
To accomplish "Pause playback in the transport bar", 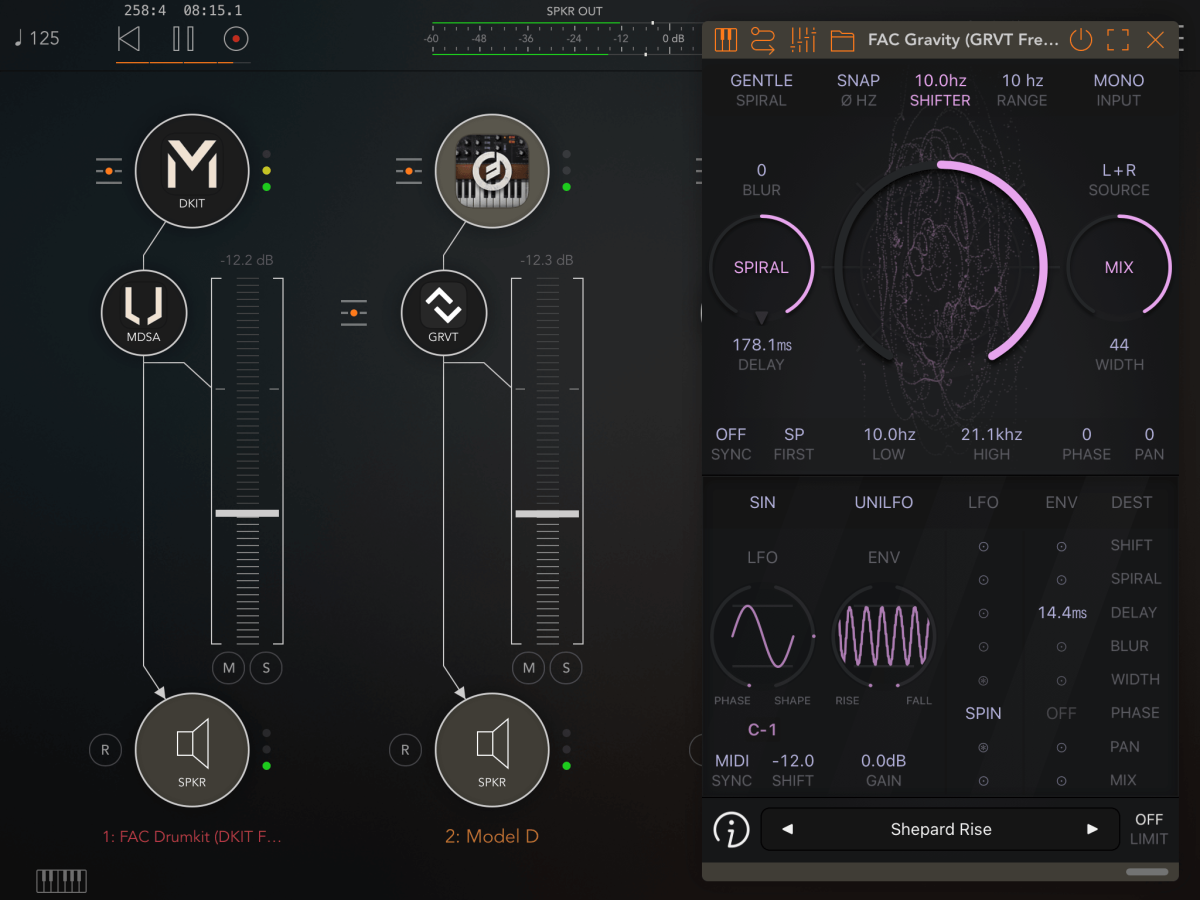I will coord(183,39).
